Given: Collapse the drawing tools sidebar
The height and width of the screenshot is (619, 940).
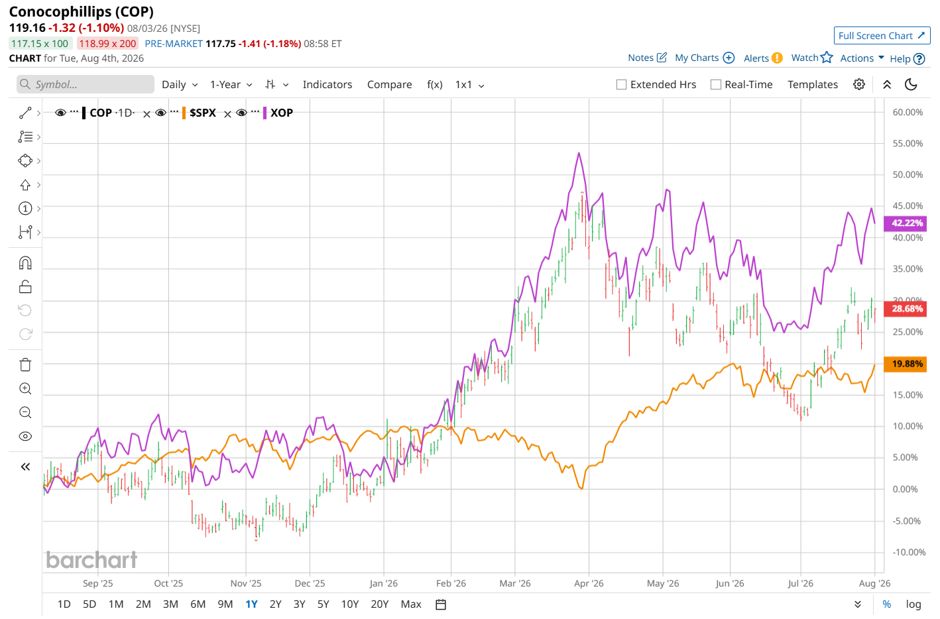Looking at the screenshot, I should click(25, 467).
